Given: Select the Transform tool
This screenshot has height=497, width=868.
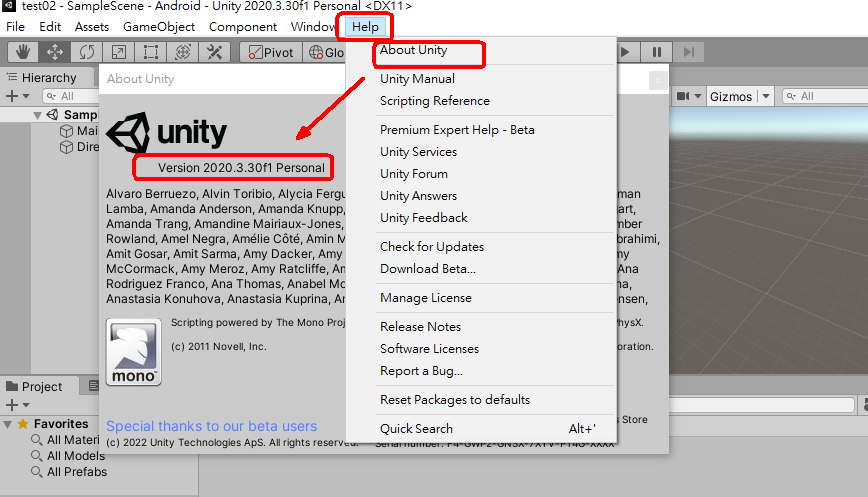Looking at the screenshot, I should (x=183, y=52).
